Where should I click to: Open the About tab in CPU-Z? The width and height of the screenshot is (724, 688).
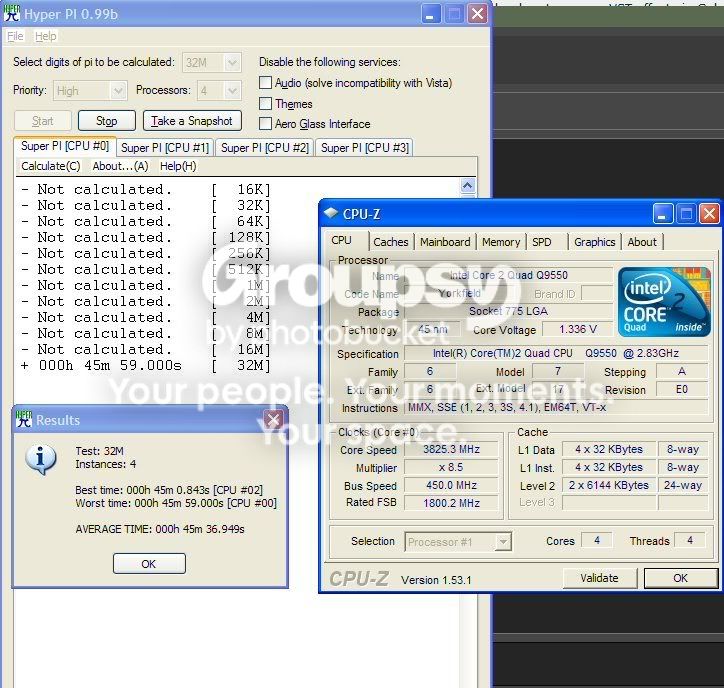click(x=642, y=242)
